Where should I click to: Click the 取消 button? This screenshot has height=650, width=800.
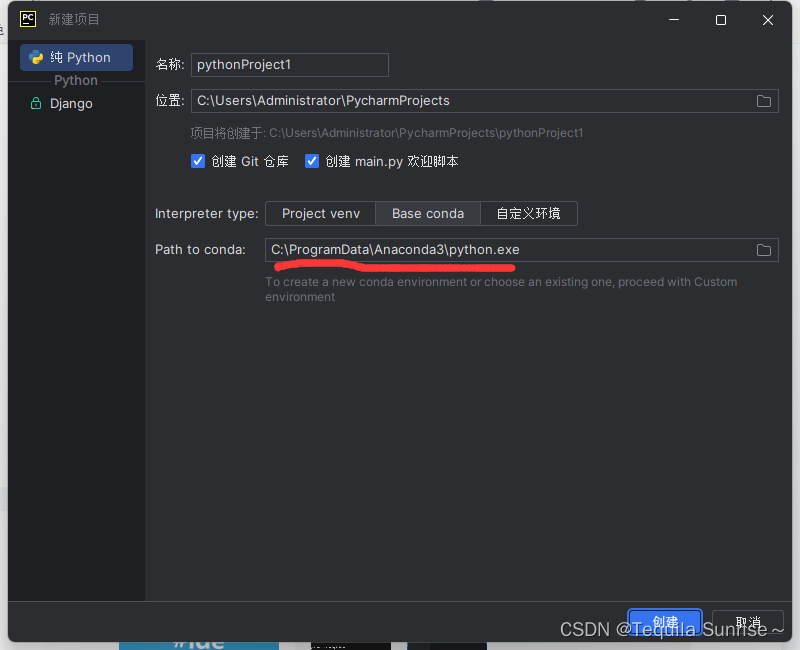(747, 621)
